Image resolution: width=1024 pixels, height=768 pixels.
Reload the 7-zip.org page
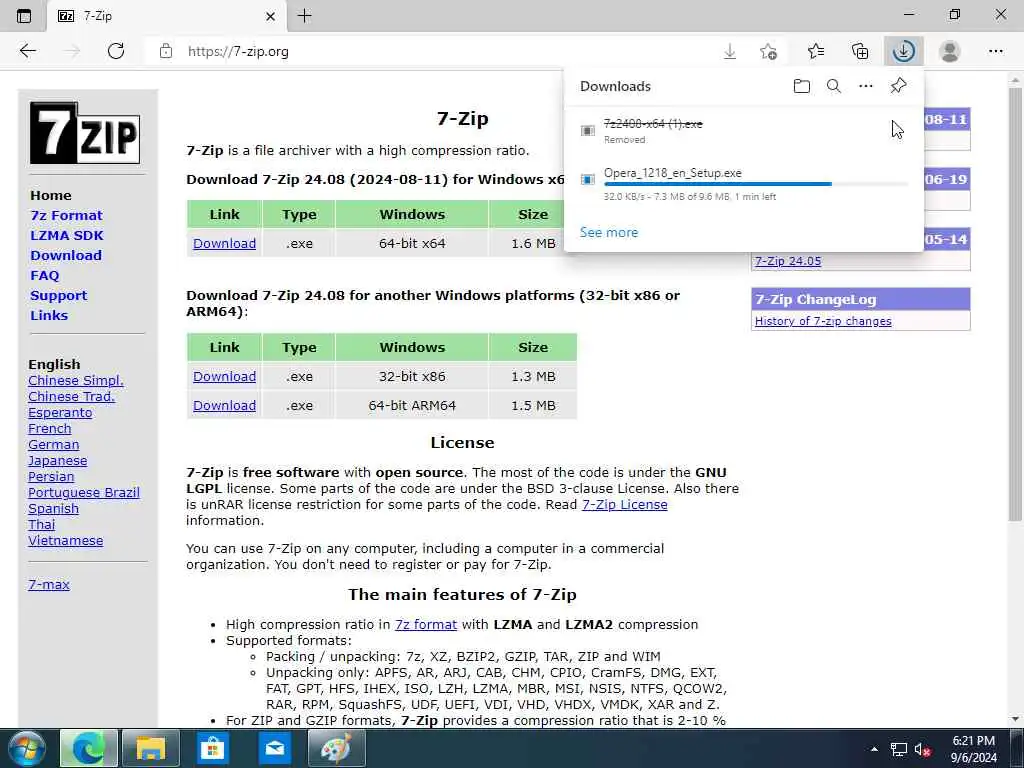point(116,51)
